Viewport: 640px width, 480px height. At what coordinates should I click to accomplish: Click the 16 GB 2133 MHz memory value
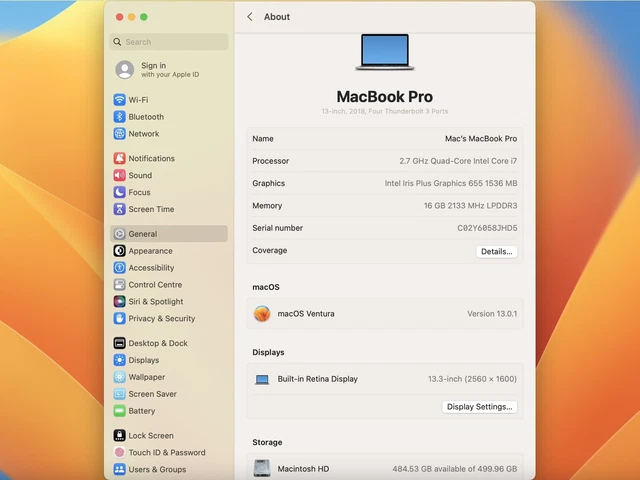[470, 206]
